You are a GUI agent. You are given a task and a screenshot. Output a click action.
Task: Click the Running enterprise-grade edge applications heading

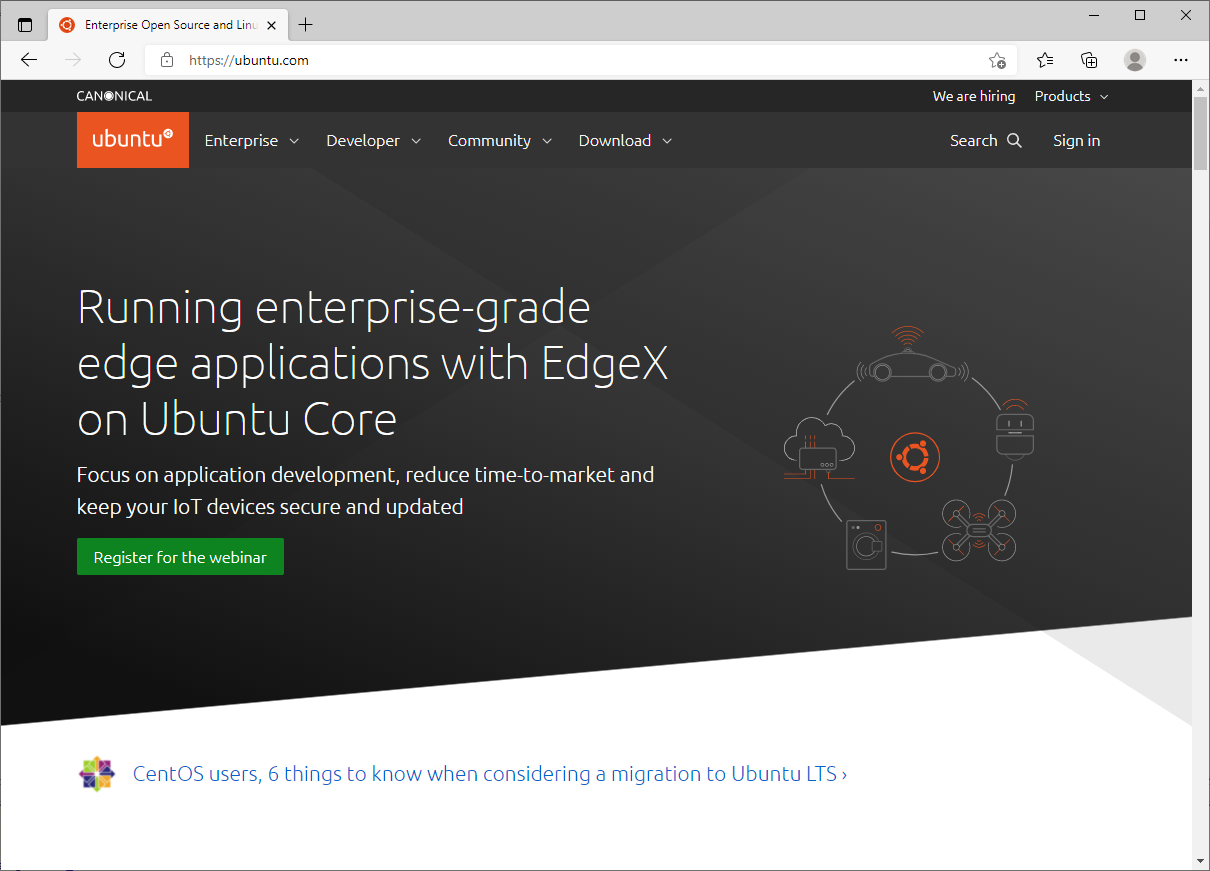[373, 363]
